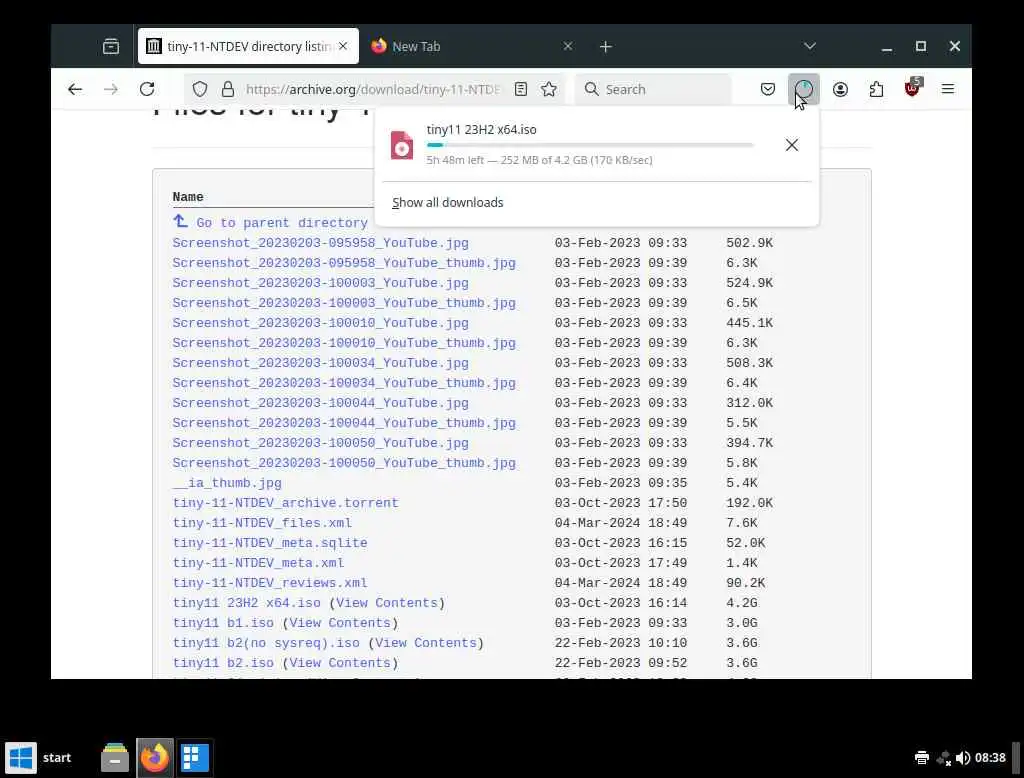Open Screenshot_20230203-095958_YouTube_thumb.jpg

pos(344,263)
